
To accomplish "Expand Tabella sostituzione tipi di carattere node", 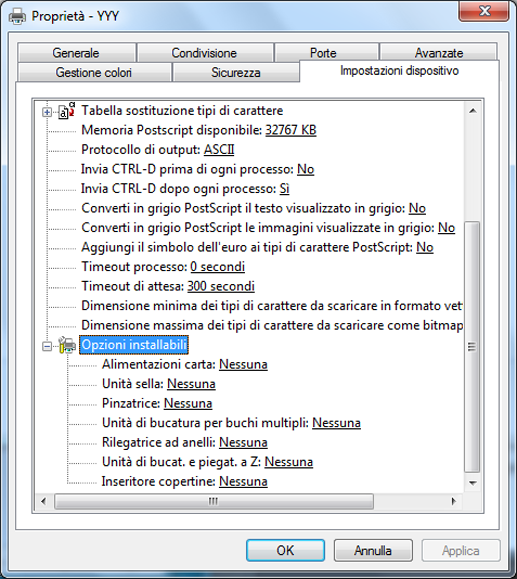I will click(x=47, y=112).
